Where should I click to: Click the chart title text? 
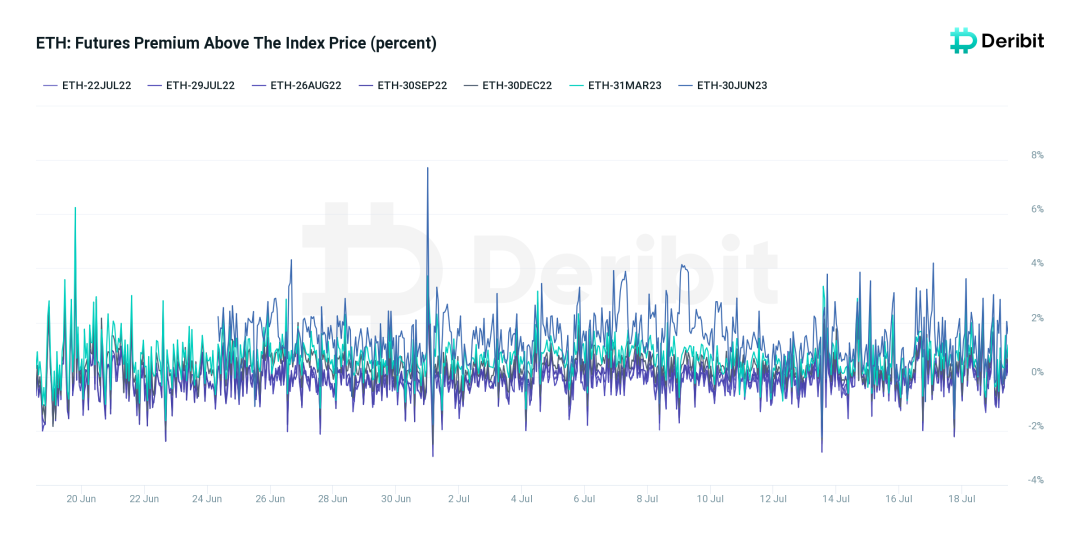[x=236, y=43]
